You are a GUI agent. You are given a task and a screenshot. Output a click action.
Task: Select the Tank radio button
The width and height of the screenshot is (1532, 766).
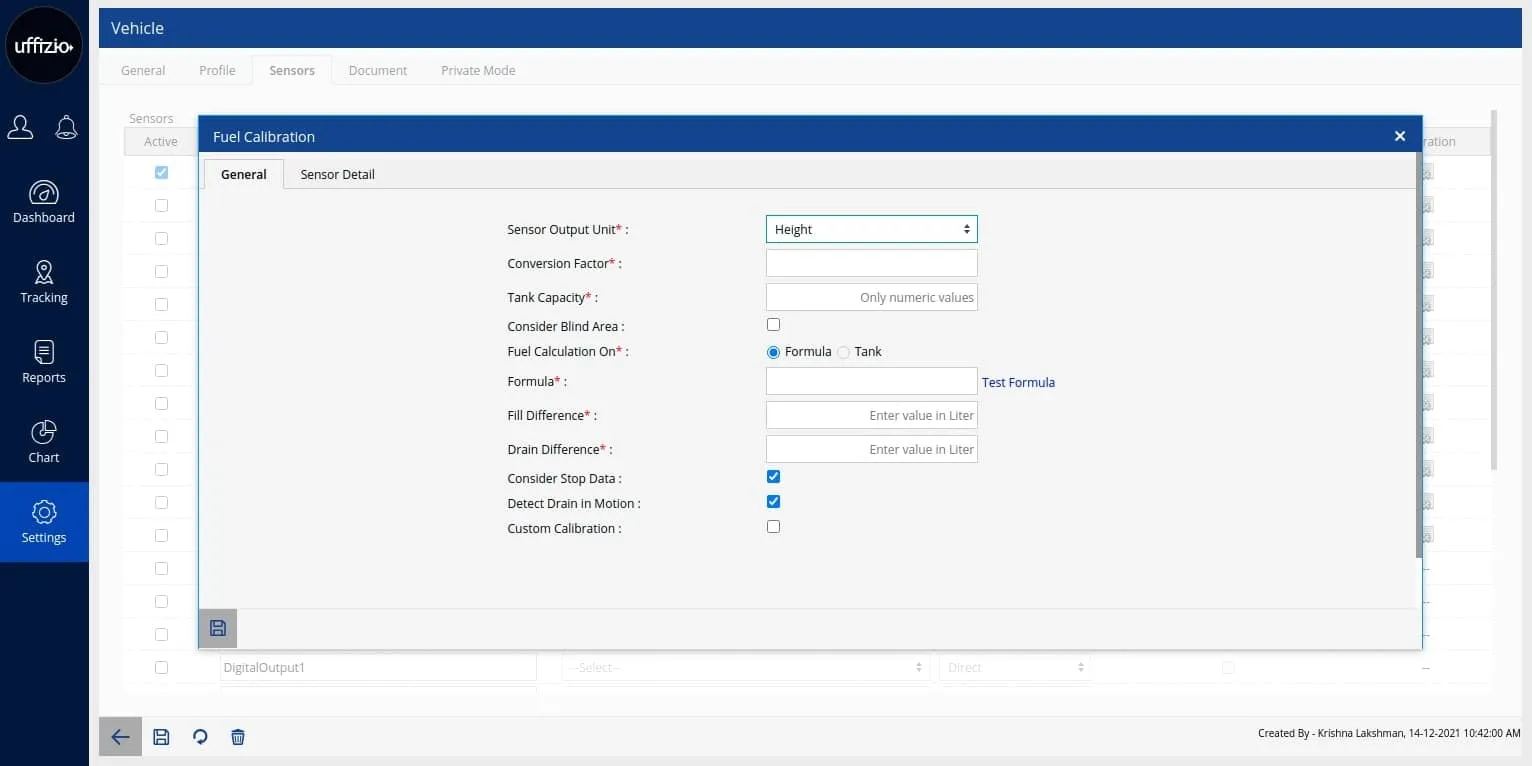pos(844,352)
